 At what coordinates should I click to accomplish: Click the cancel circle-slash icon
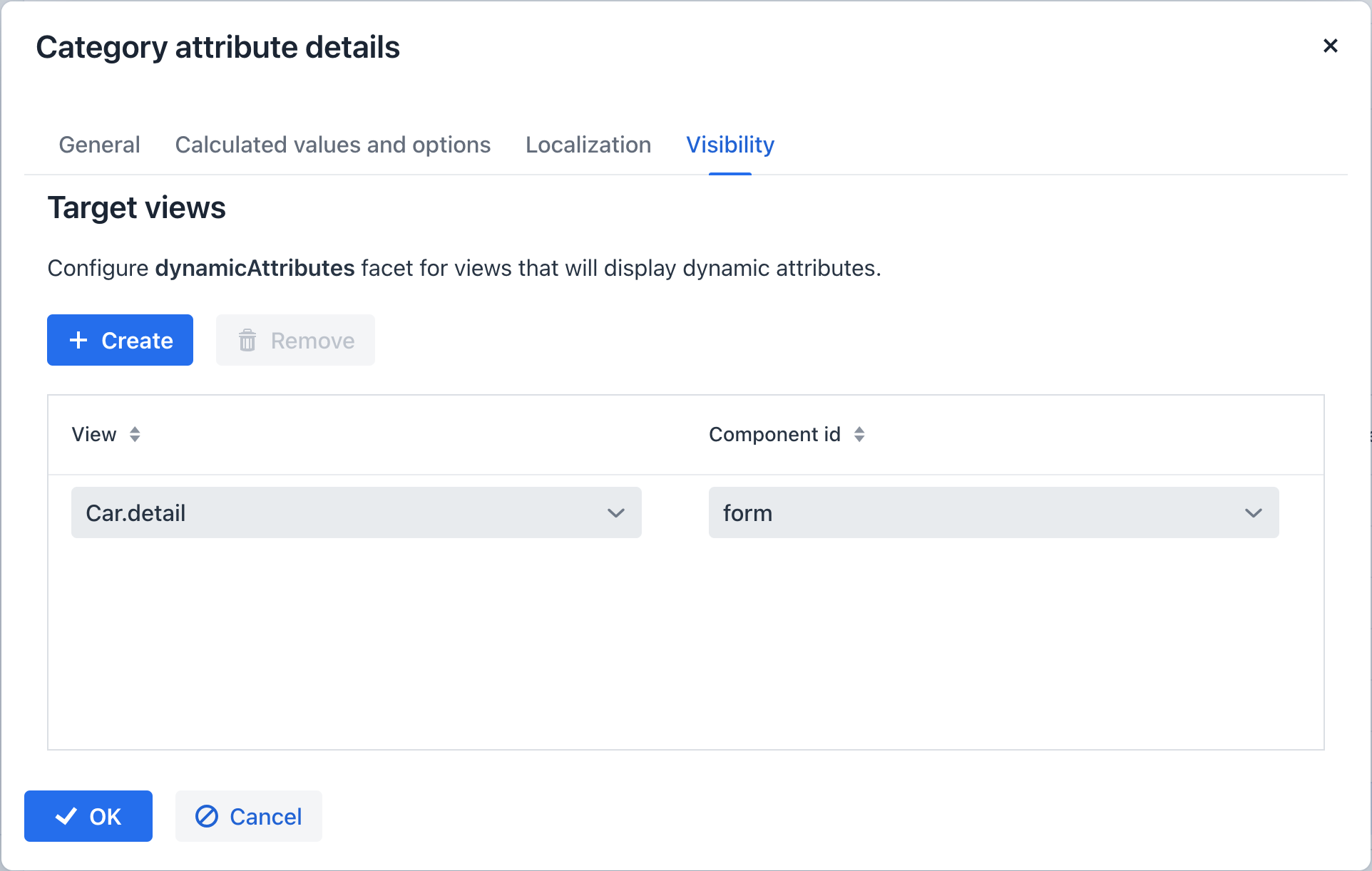(x=207, y=816)
